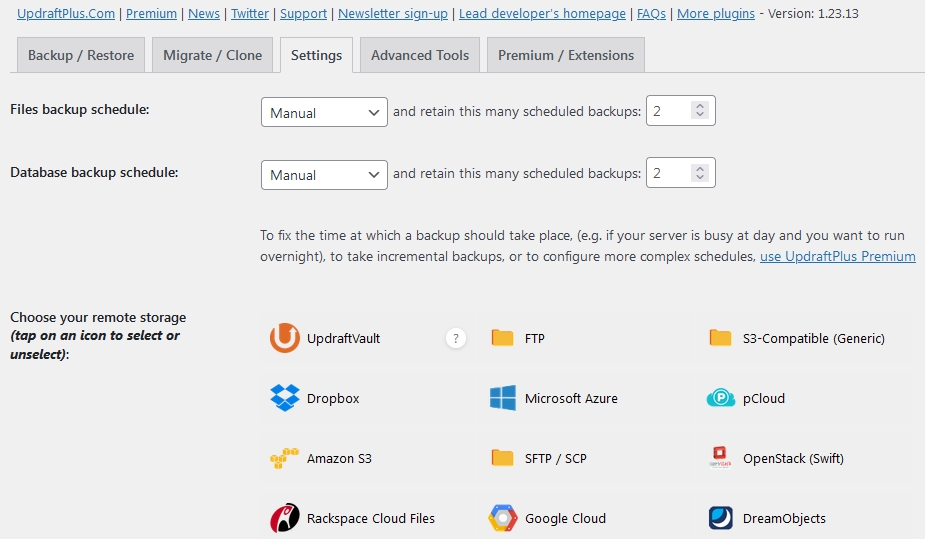Select Microsoft Azure storage icon
This screenshot has width=925, height=539.
[503, 398]
